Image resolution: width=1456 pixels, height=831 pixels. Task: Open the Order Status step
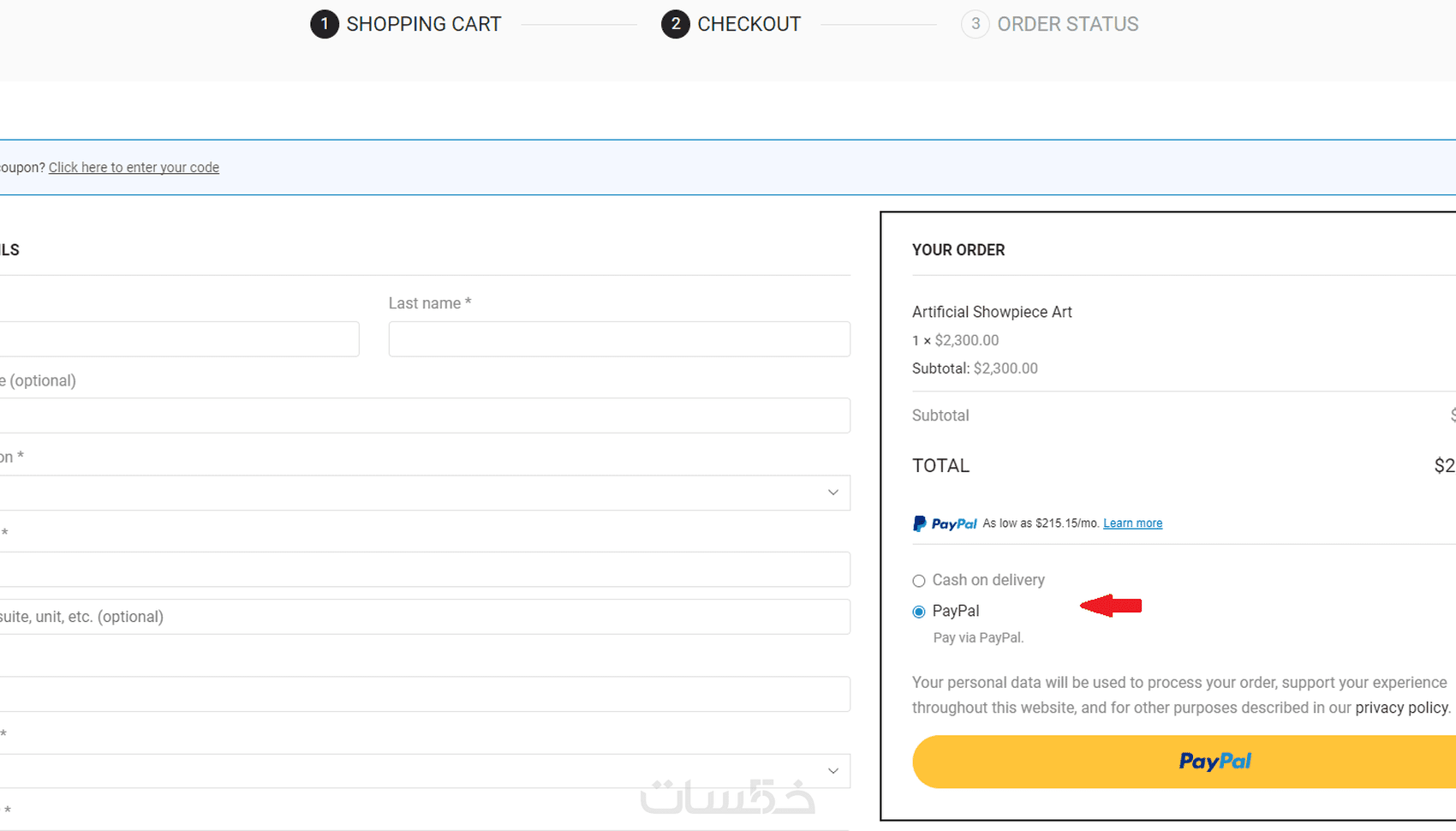click(1067, 24)
